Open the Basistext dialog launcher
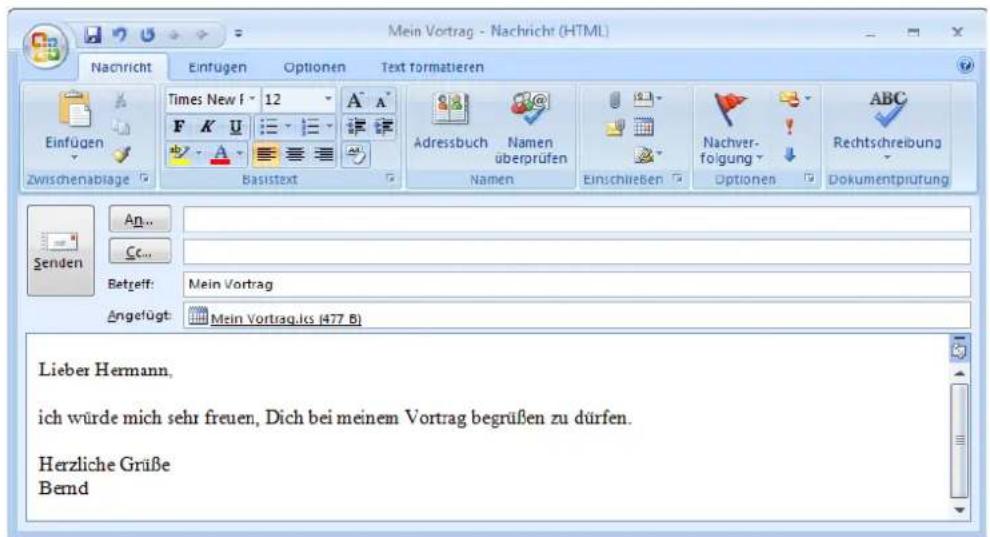Viewport: 990px width, 537px height. click(x=390, y=179)
